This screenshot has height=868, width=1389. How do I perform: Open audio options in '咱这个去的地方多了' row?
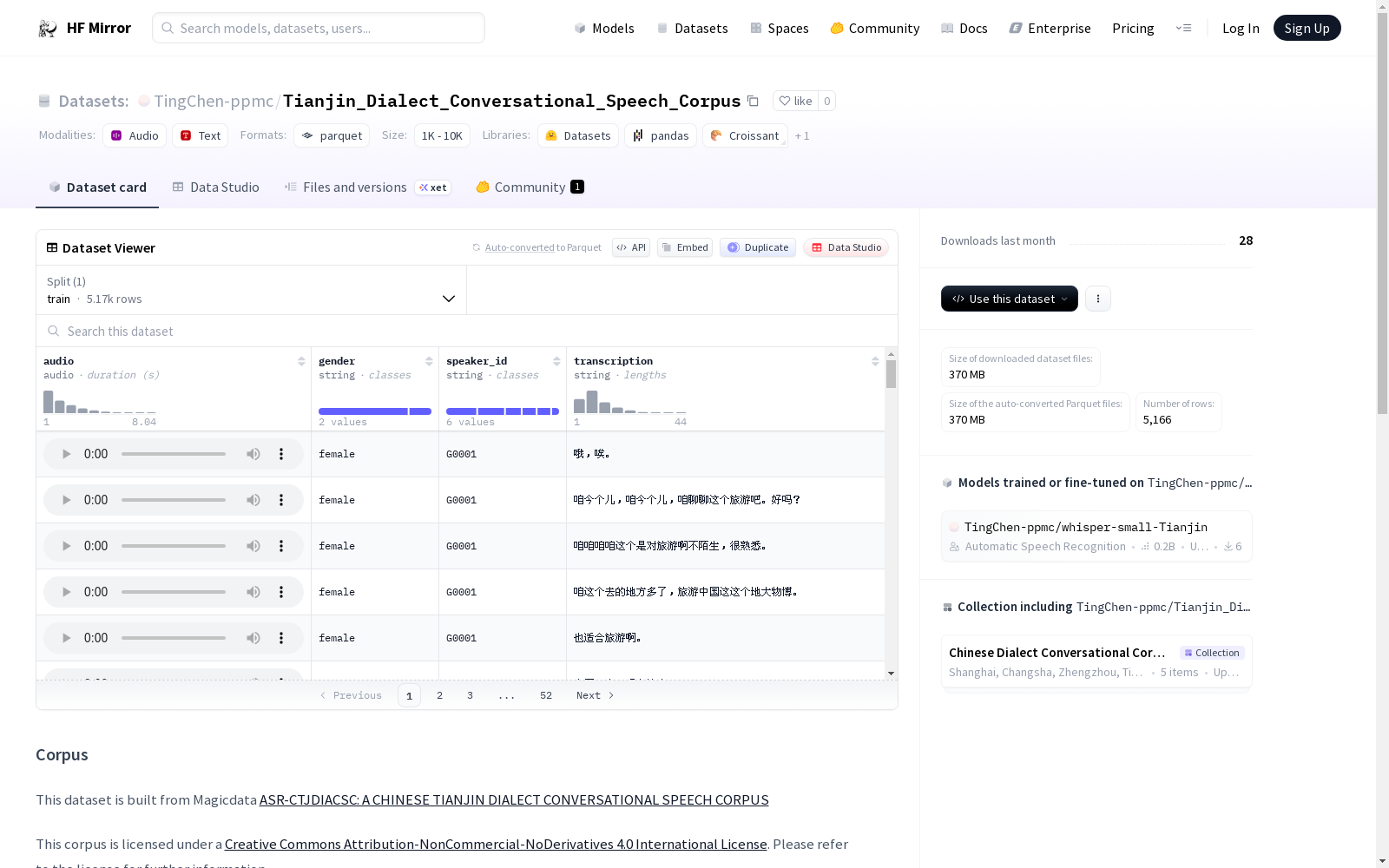tap(281, 592)
